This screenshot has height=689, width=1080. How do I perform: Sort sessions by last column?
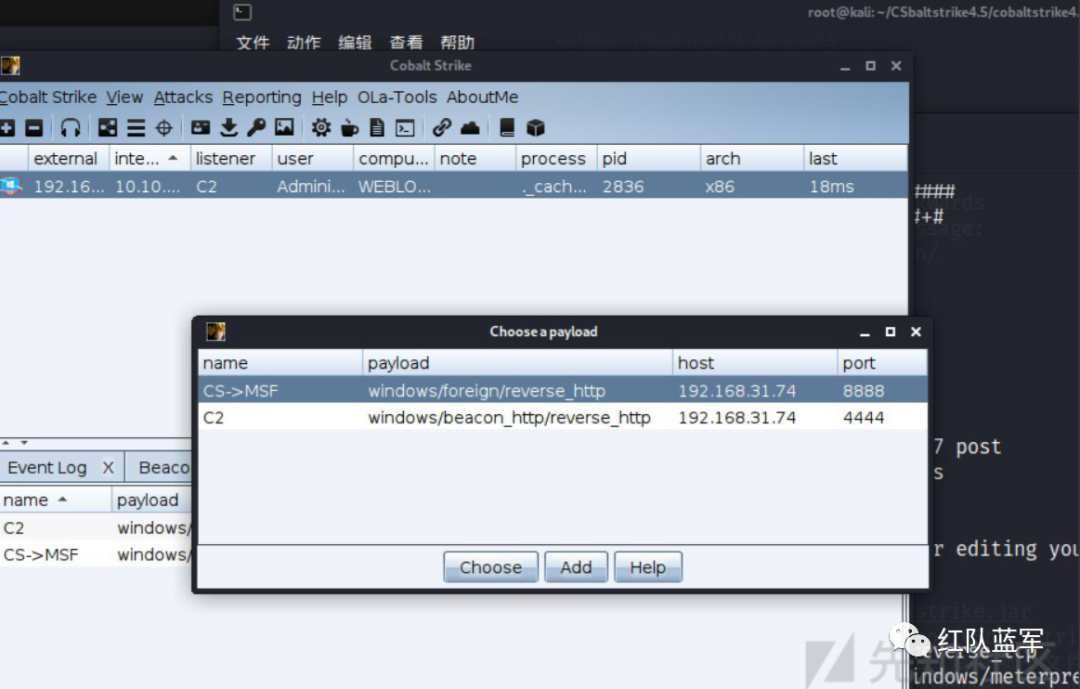(855, 158)
